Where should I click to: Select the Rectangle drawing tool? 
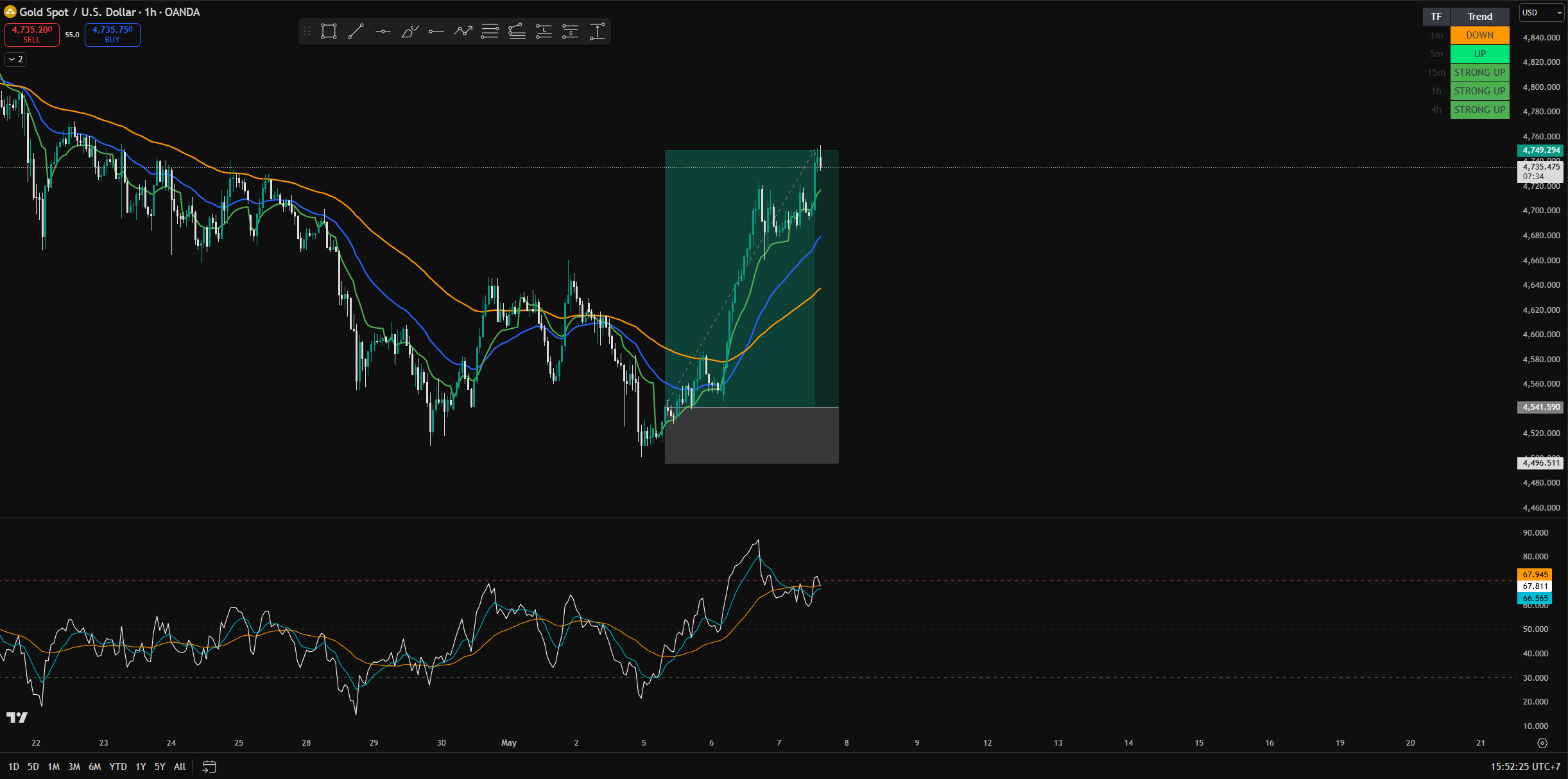click(x=329, y=31)
